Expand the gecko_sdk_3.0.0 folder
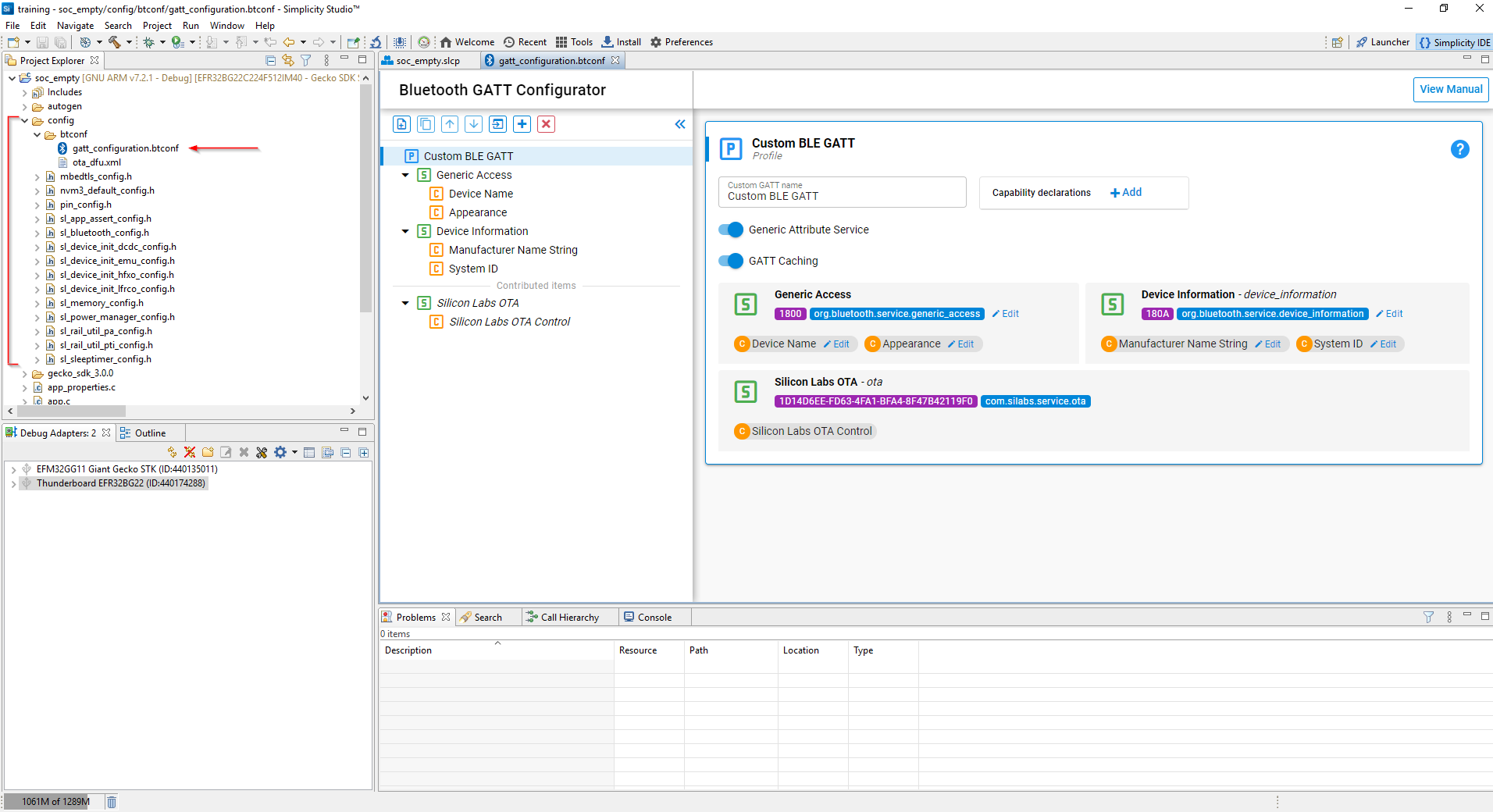 click(x=24, y=374)
